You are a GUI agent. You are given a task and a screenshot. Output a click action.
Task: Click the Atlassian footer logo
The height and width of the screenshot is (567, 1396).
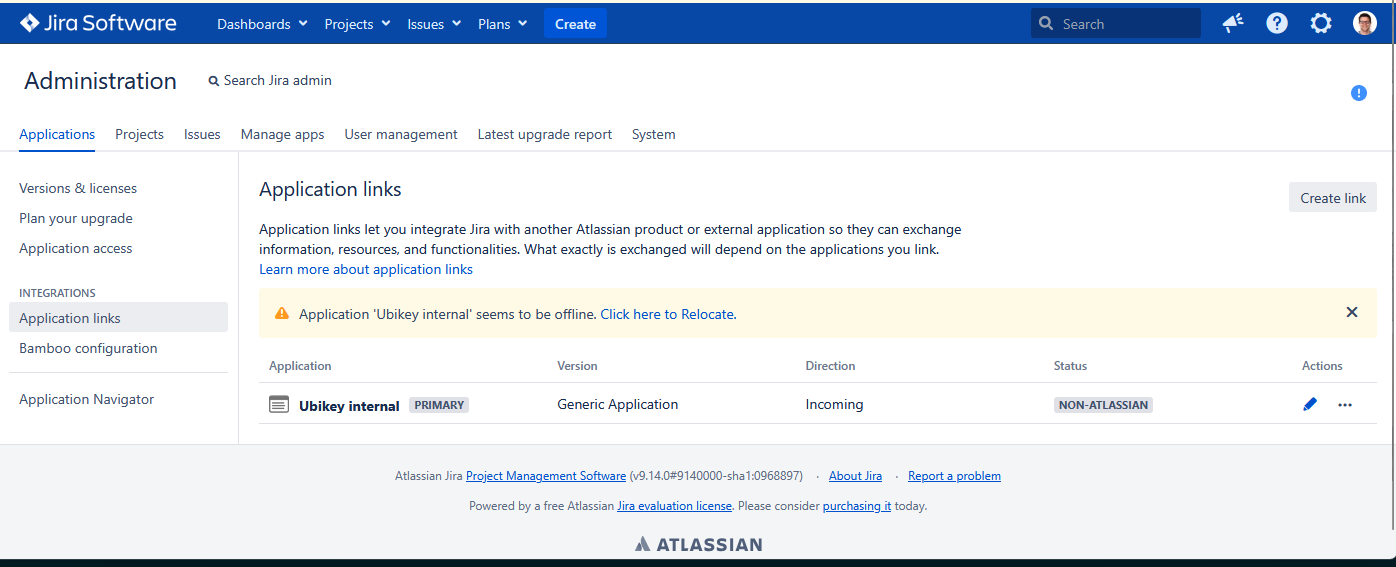(x=698, y=544)
